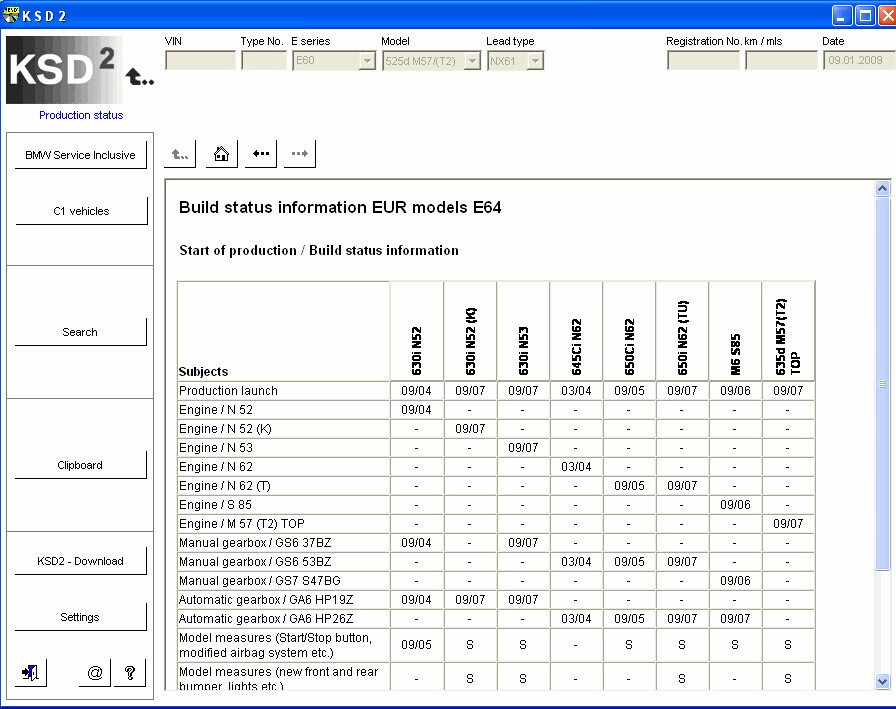896x709 pixels.
Task: Click 'Manual gearbox / GS6 53BZ' row label
Action: click(x=255, y=562)
